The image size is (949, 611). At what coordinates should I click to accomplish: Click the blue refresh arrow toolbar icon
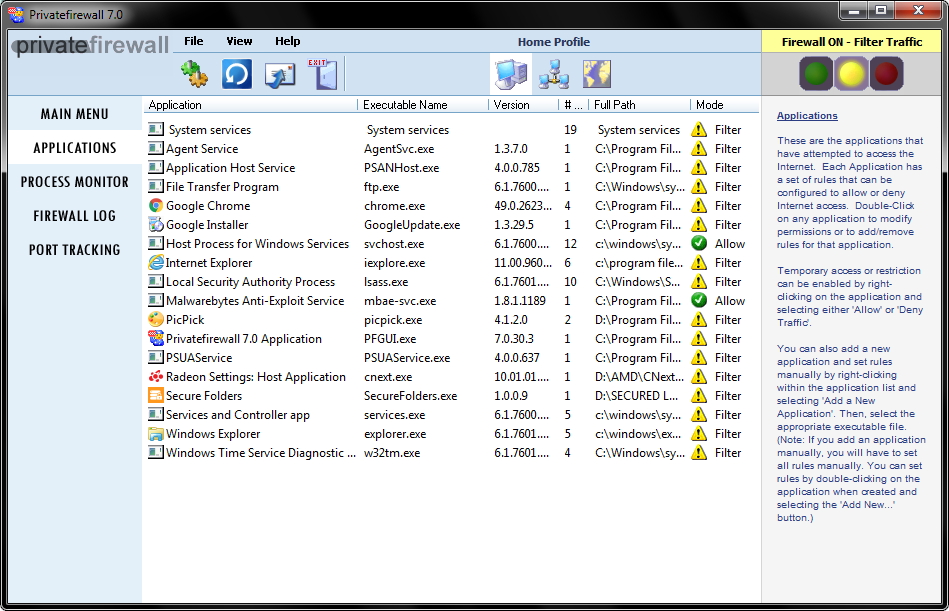[237, 74]
